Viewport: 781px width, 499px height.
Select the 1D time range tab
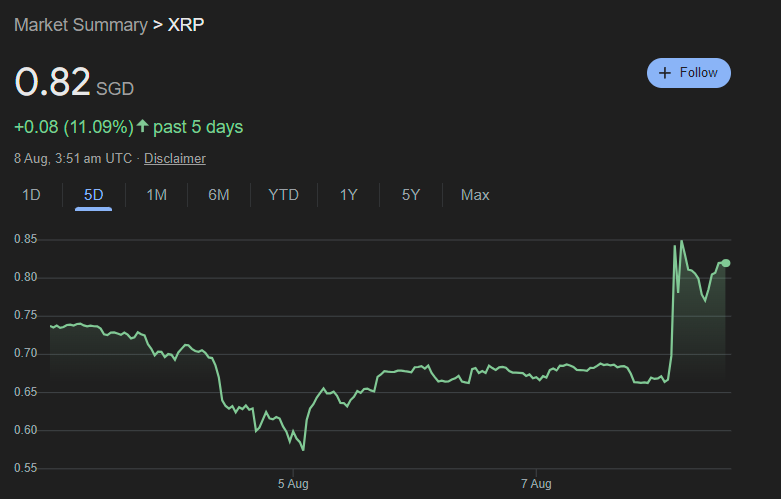click(31, 195)
